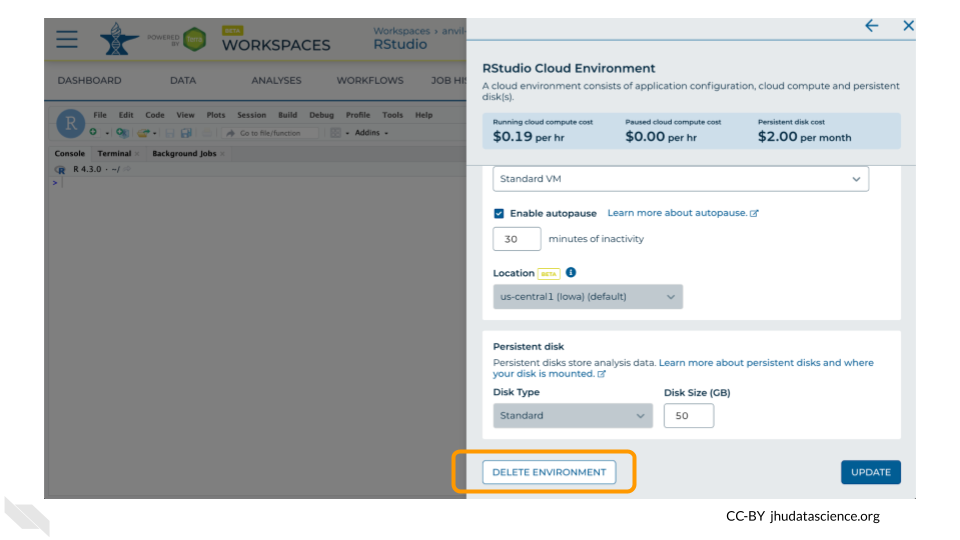Click the save file icon
The height and width of the screenshot is (540, 960).
click(x=170, y=133)
